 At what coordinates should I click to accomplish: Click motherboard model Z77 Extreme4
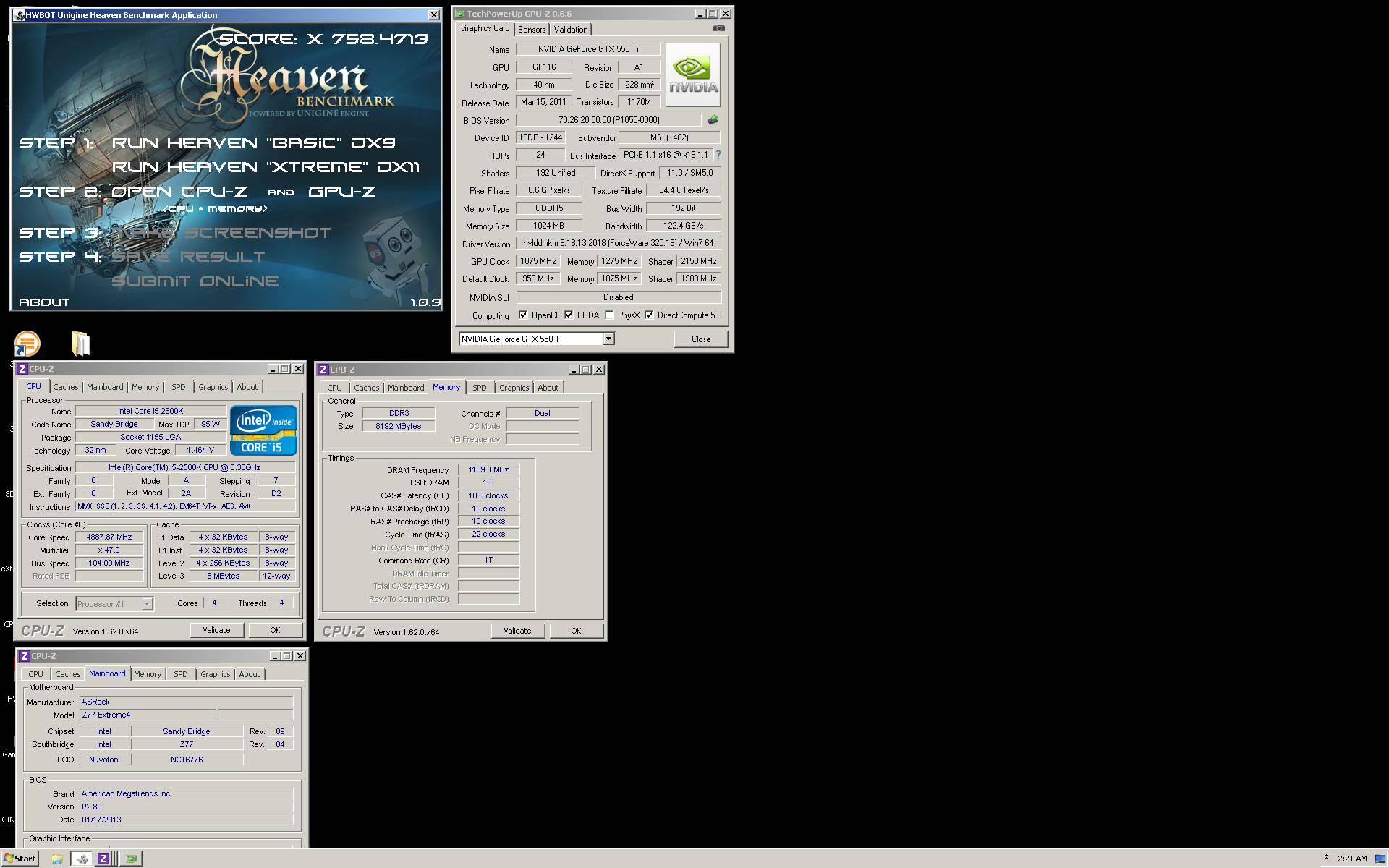point(148,715)
